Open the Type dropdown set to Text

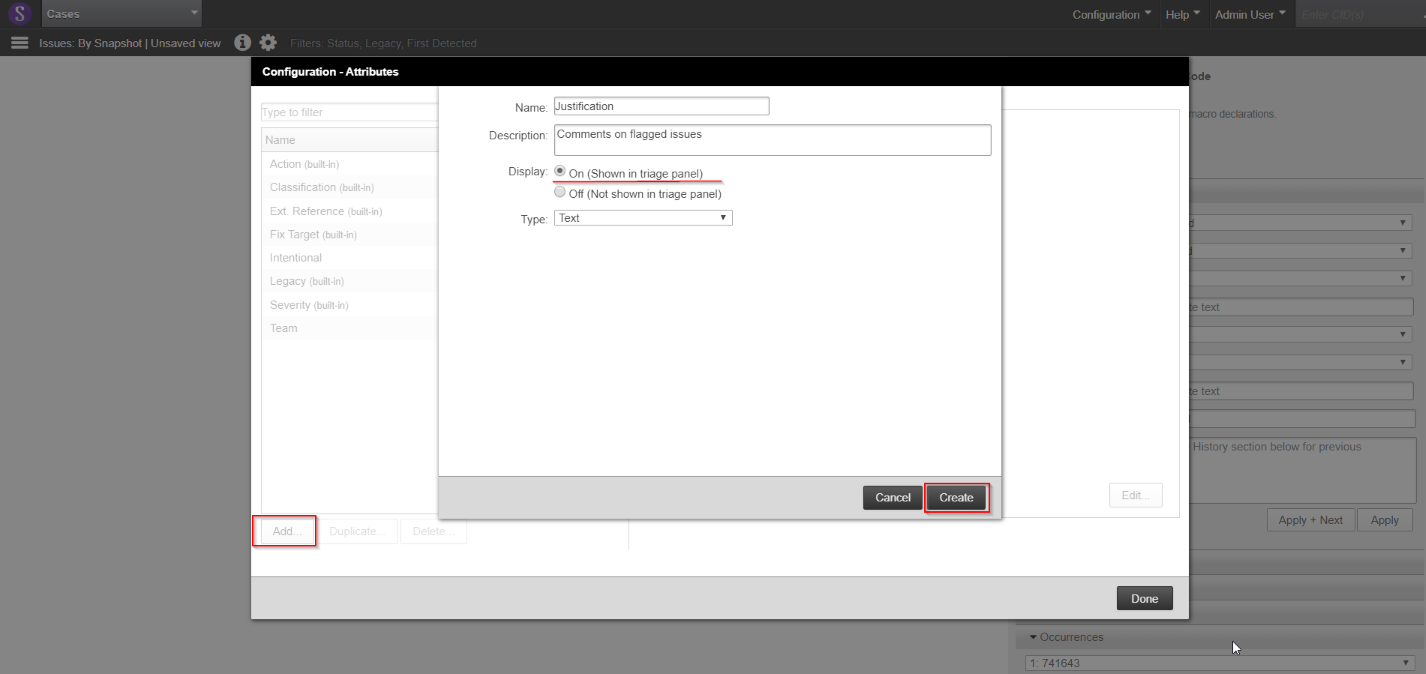pyautogui.click(x=643, y=218)
